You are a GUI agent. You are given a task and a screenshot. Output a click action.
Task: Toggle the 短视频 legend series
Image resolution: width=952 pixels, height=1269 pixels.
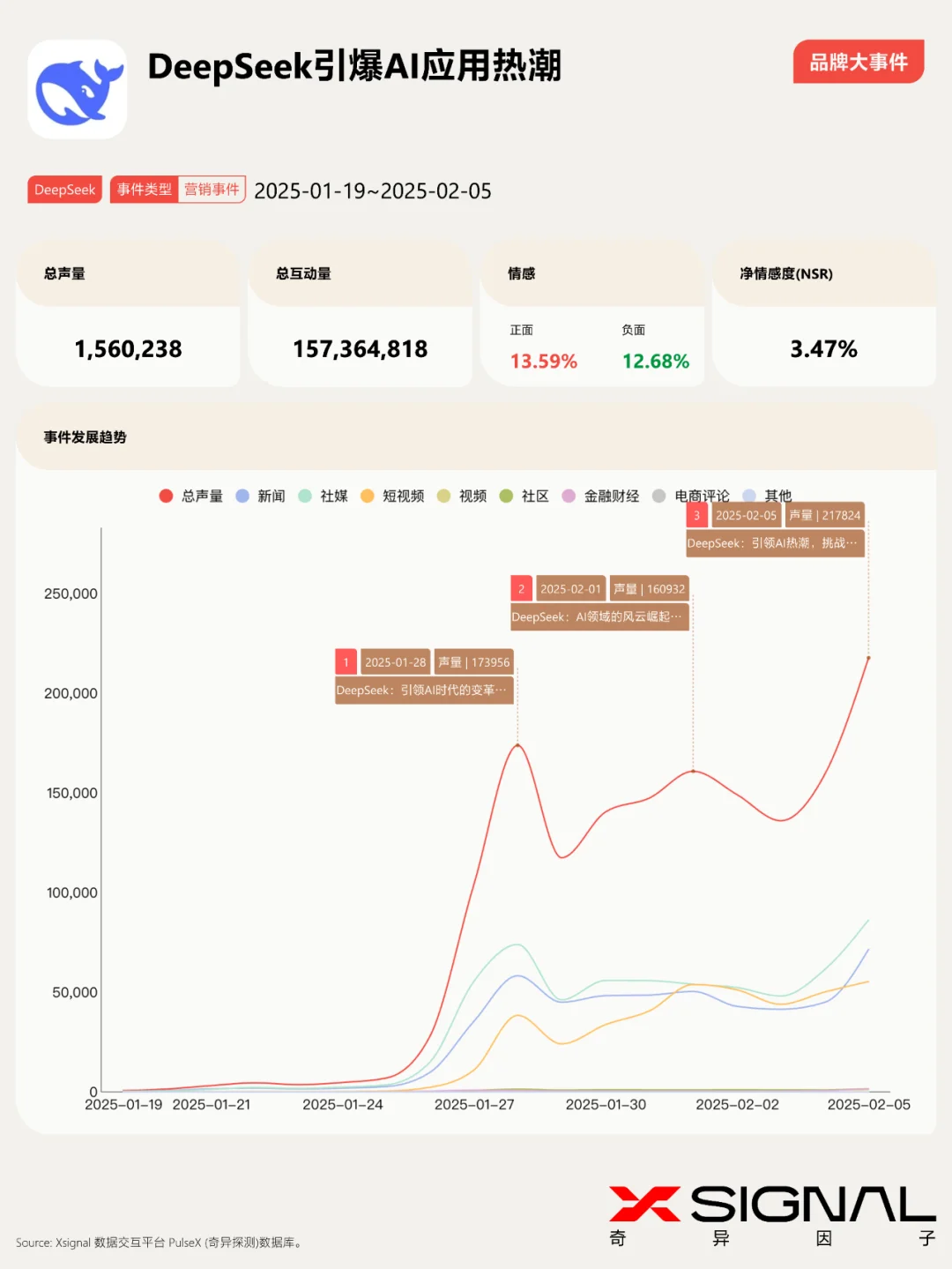coord(393,496)
